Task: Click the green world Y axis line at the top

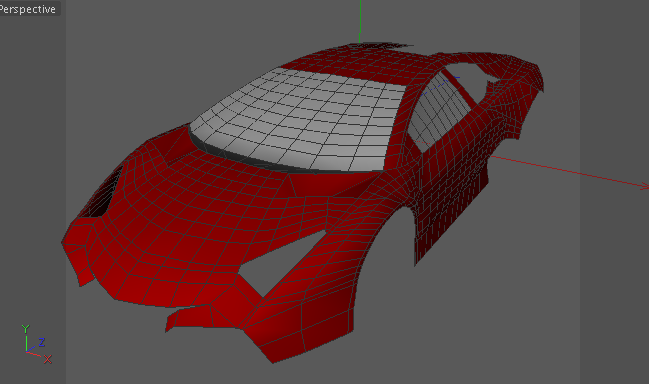Action: [360, 21]
